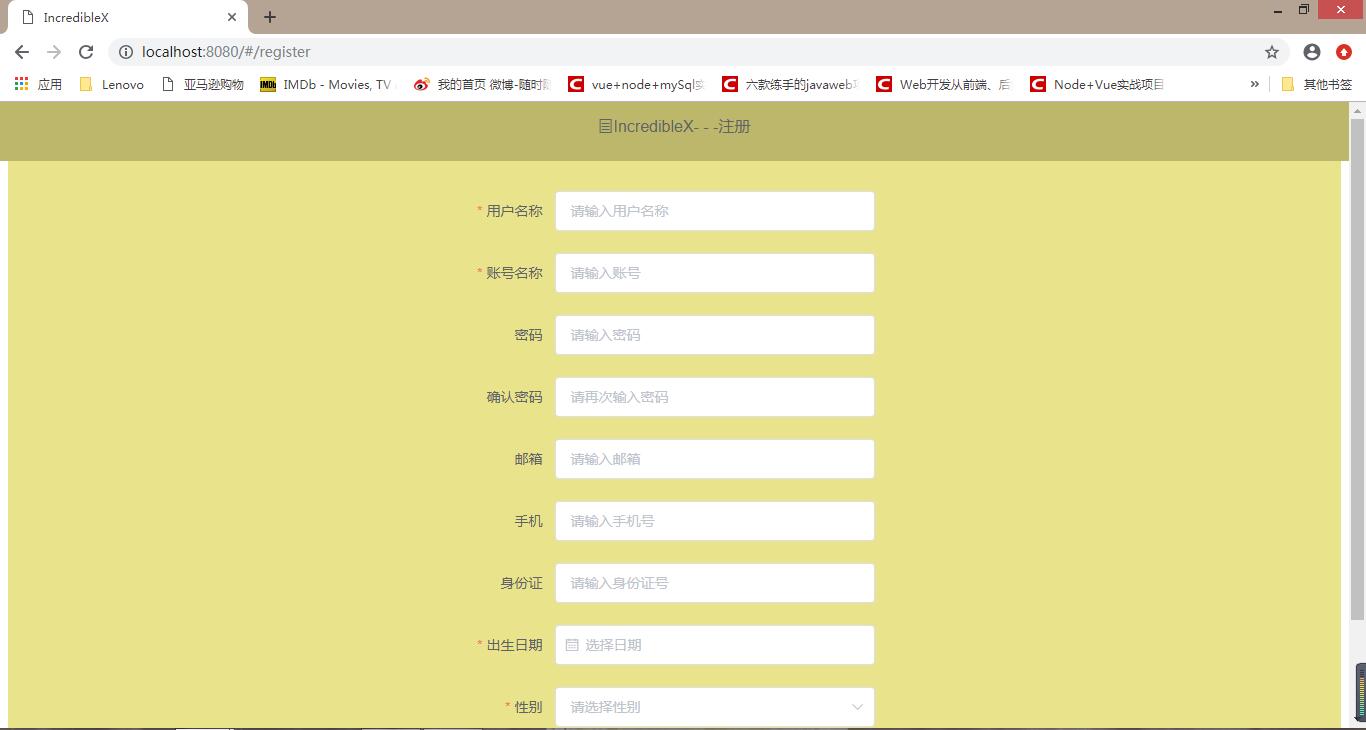The height and width of the screenshot is (730, 1366).
Task: Open the 选择日期 birth date picker
Action: pos(715,645)
